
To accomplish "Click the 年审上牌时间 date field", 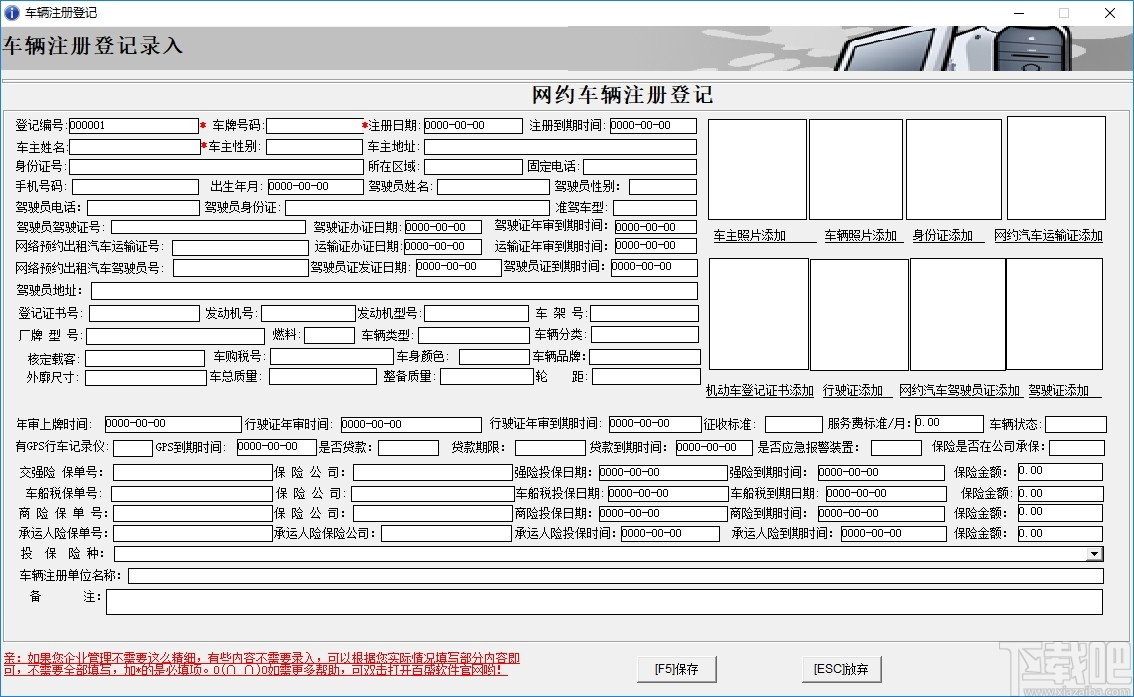I will [173, 424].
